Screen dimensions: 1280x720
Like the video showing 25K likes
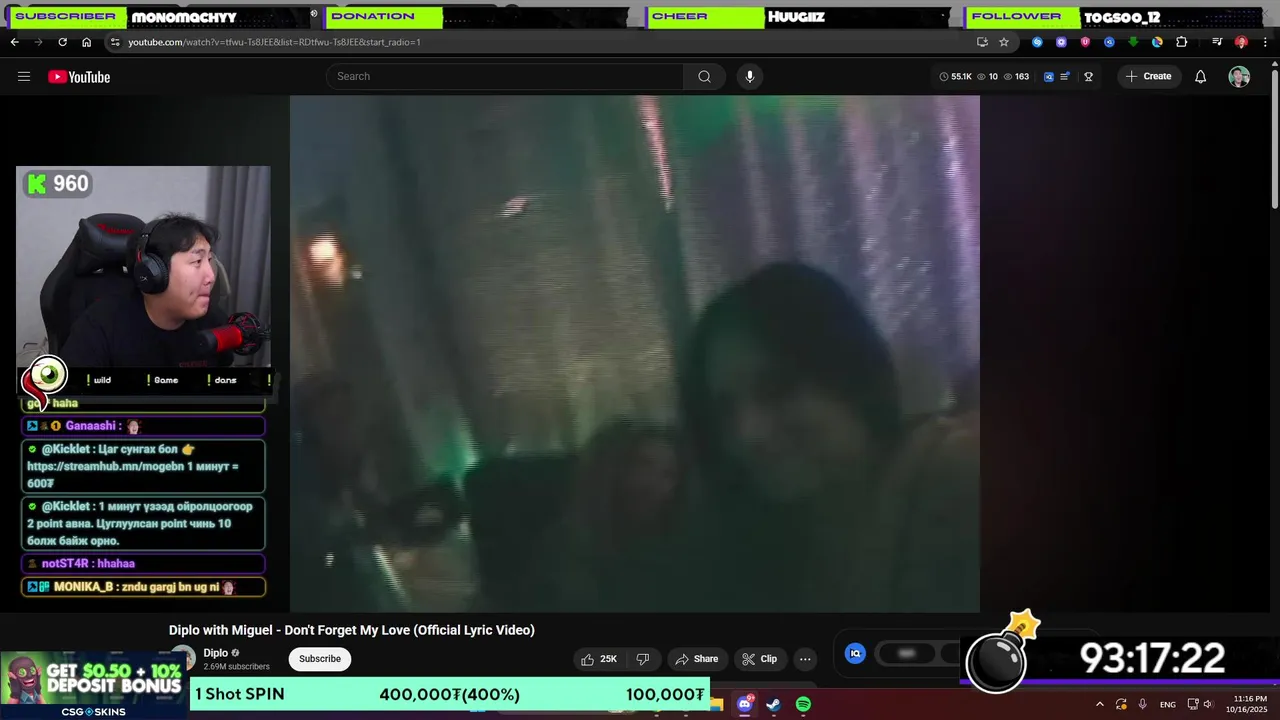(599, 659)
